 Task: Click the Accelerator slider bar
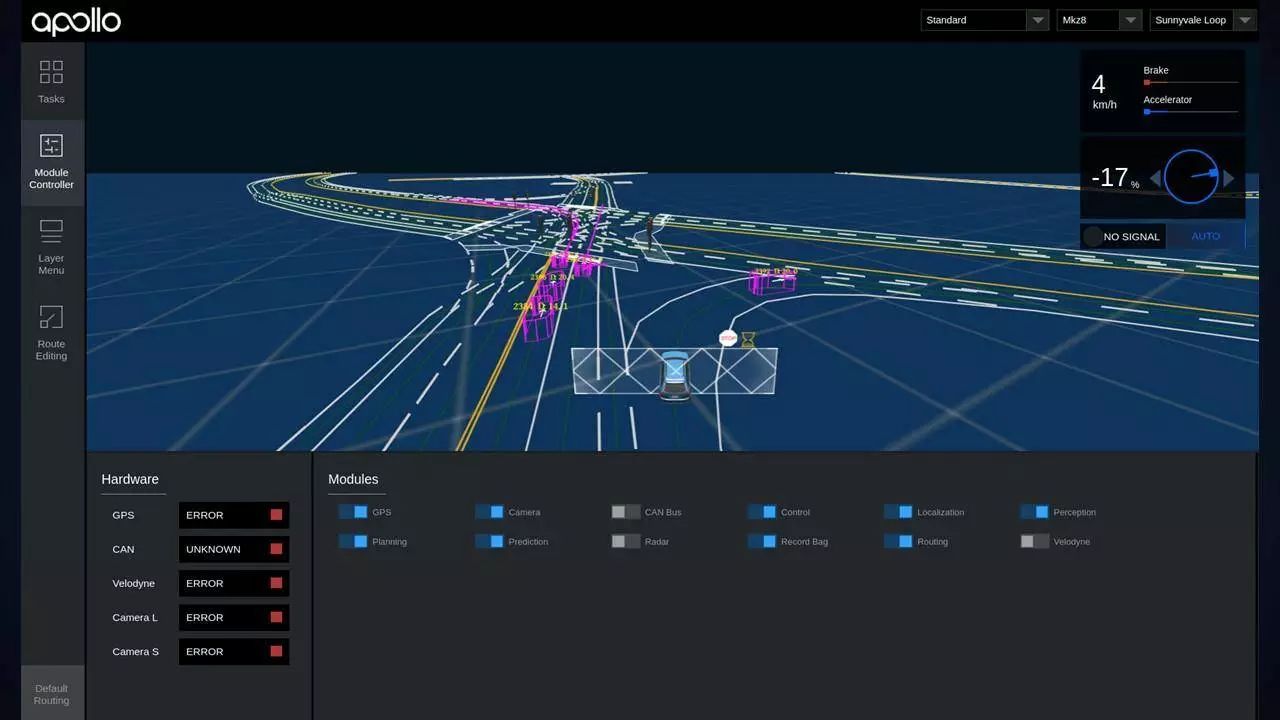(1190, 112)
